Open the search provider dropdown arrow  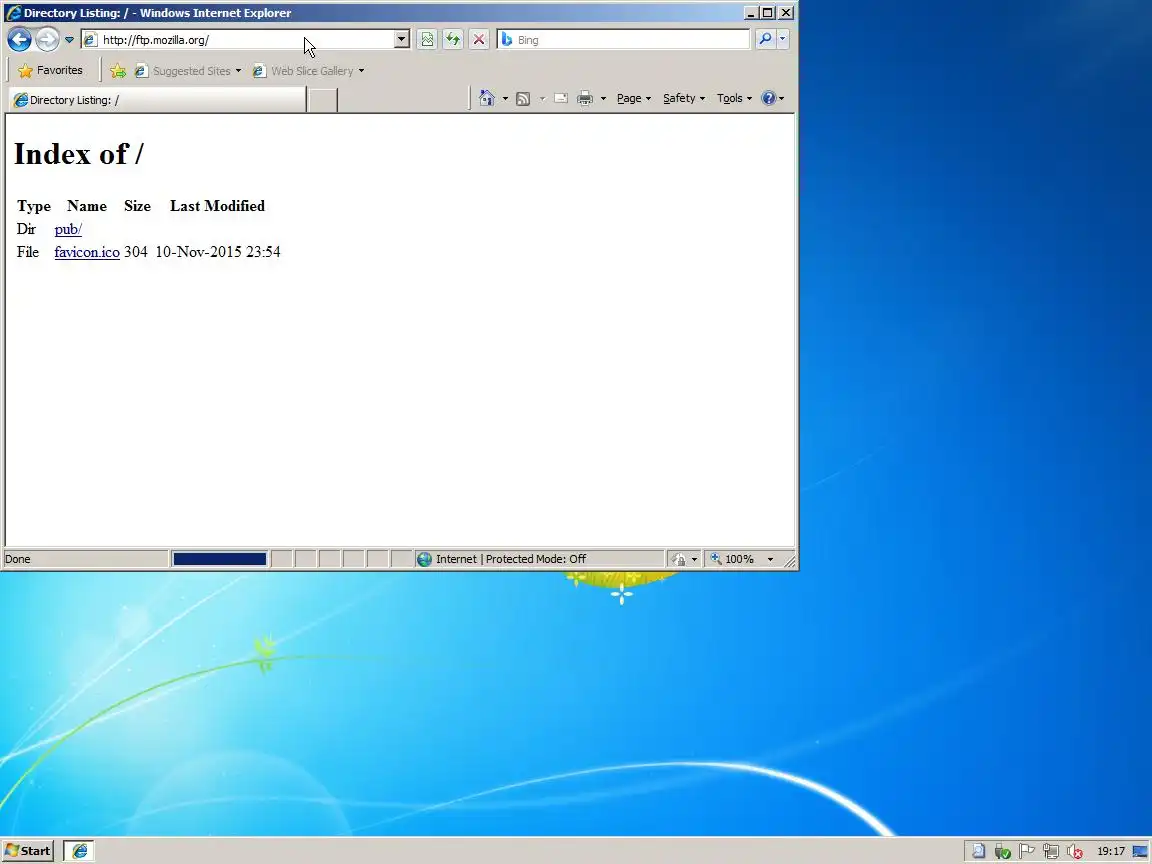782,39
